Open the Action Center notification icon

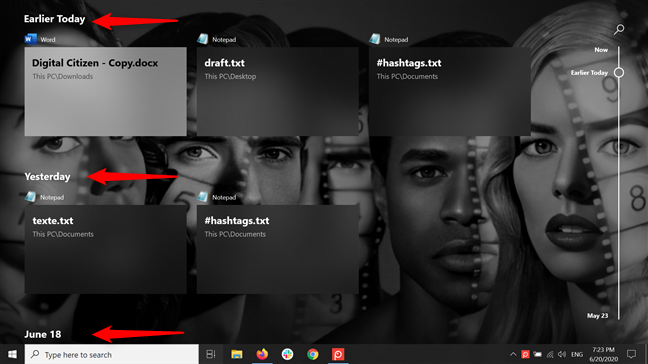631,354
